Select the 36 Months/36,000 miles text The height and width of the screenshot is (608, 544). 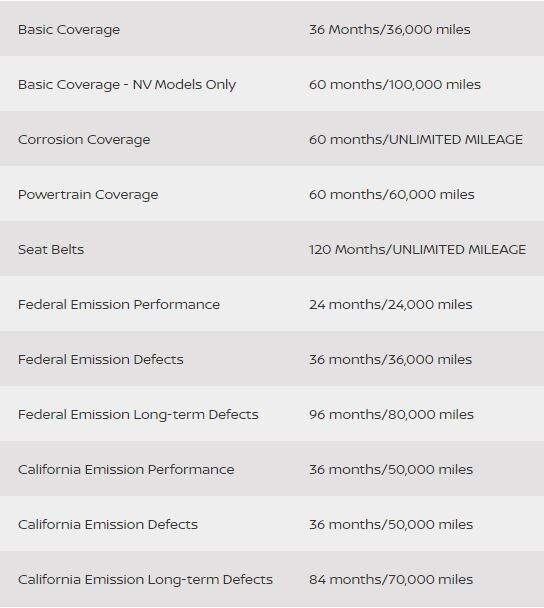[390, 29]
